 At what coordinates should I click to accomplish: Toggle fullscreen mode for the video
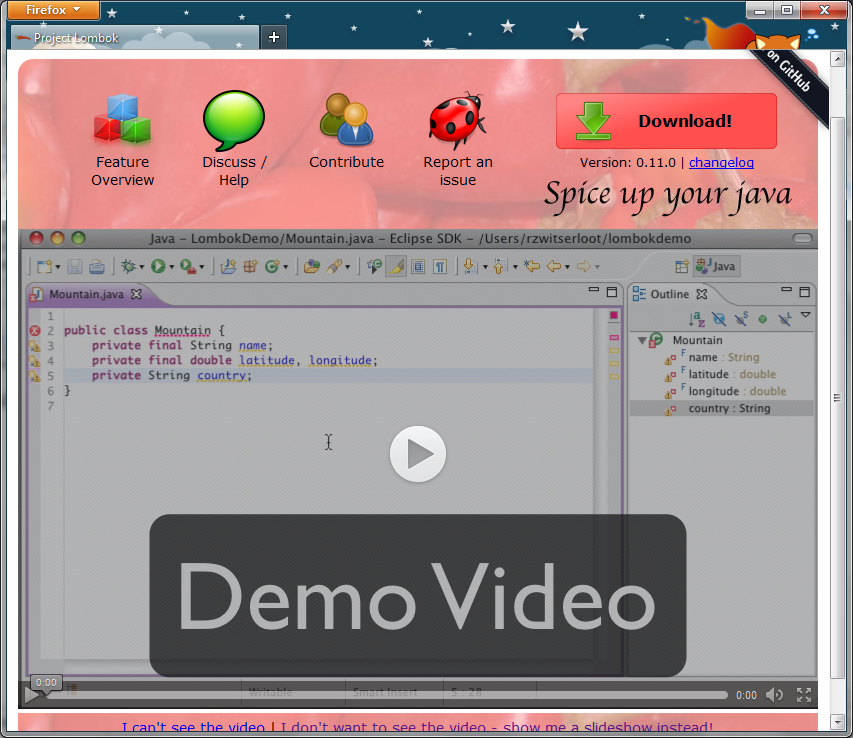pos(804,695)
